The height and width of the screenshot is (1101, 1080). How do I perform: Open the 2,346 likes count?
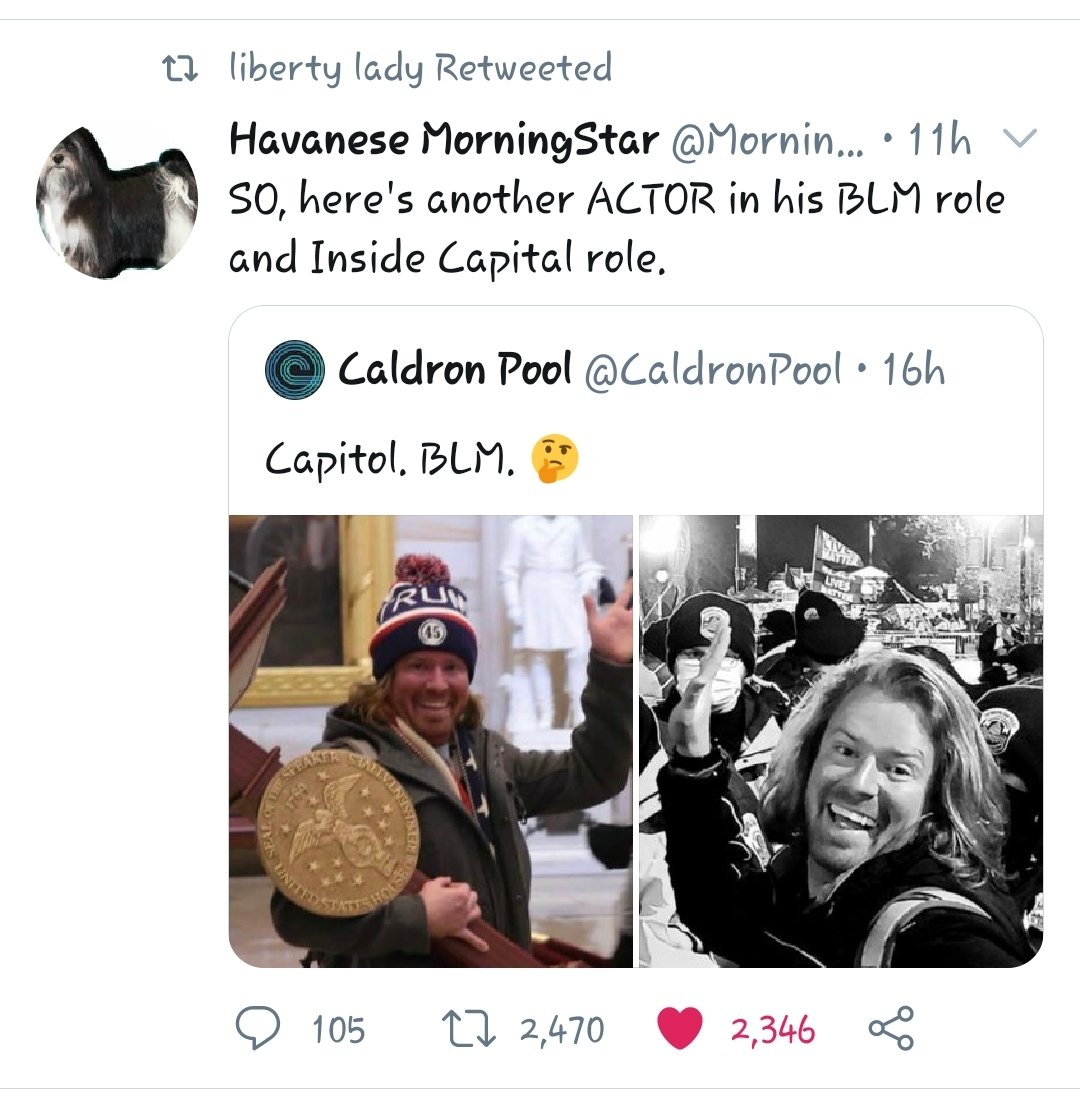coord(773,1030)
